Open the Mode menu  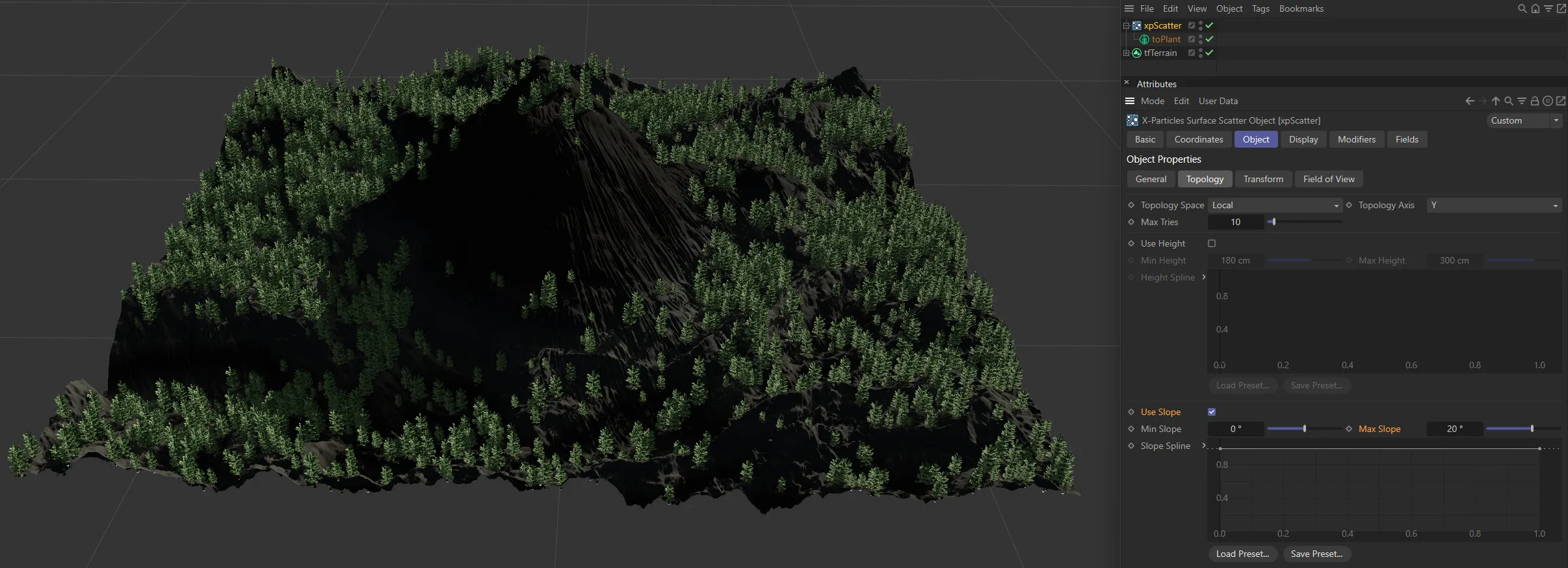click(x=1152, y=101)
